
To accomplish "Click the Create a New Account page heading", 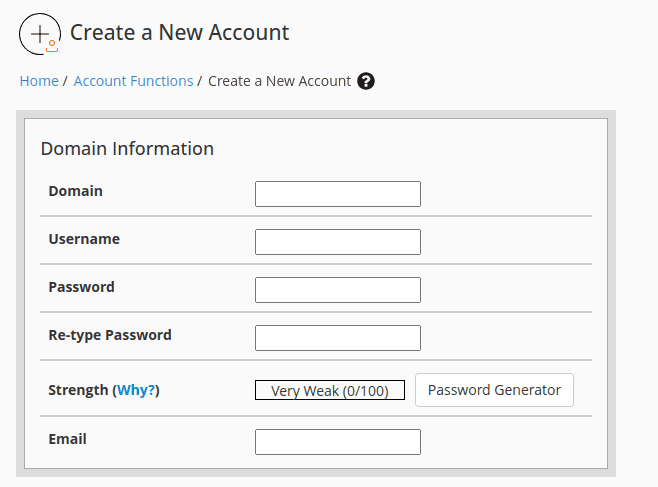I will [x=179, y=32].
